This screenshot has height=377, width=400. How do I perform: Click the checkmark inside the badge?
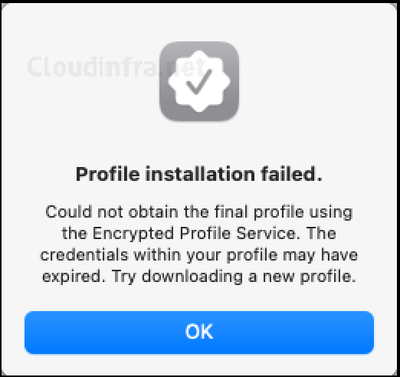click(x=199, y=82)
